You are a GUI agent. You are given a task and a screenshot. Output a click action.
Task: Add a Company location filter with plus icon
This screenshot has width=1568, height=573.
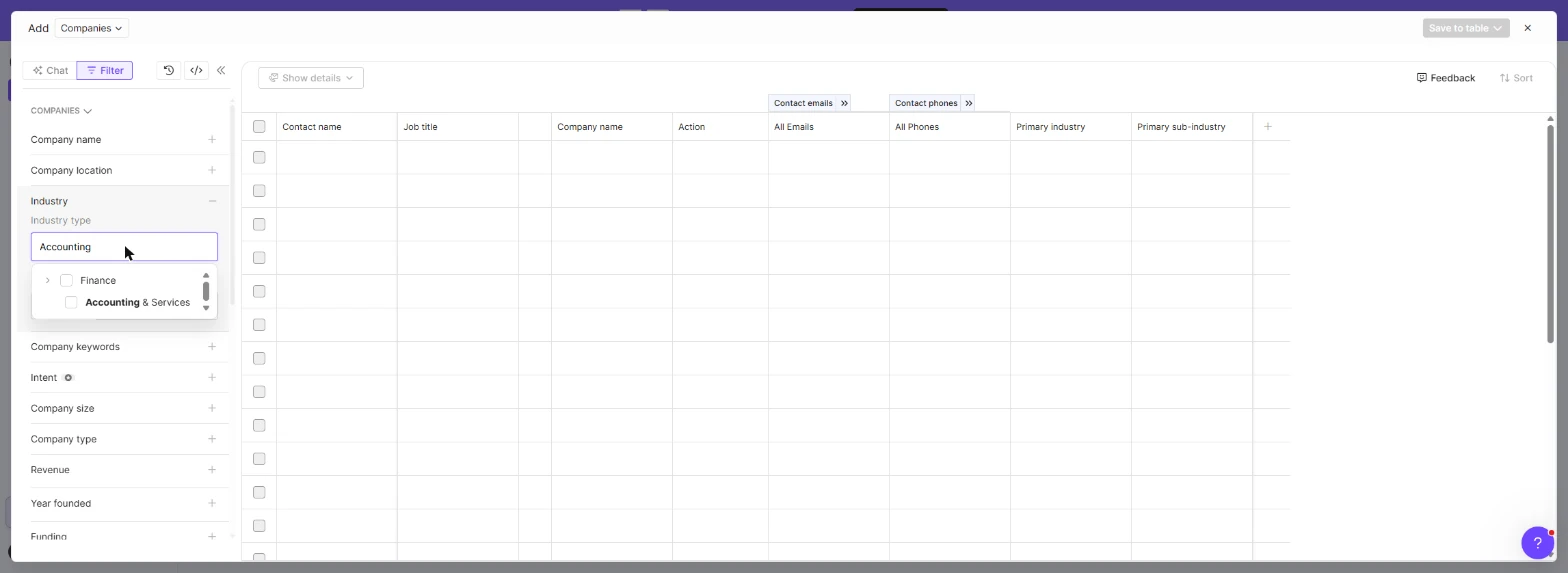[212, 170]
